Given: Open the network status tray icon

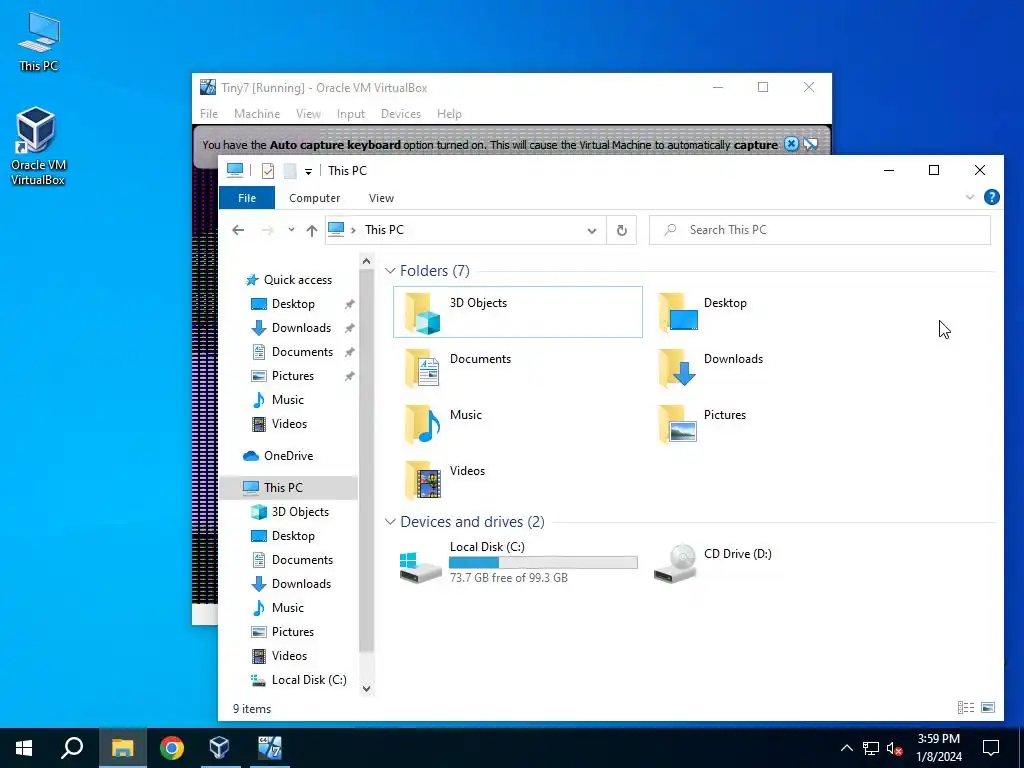Looking at the screenshot, I should point(871,748).
